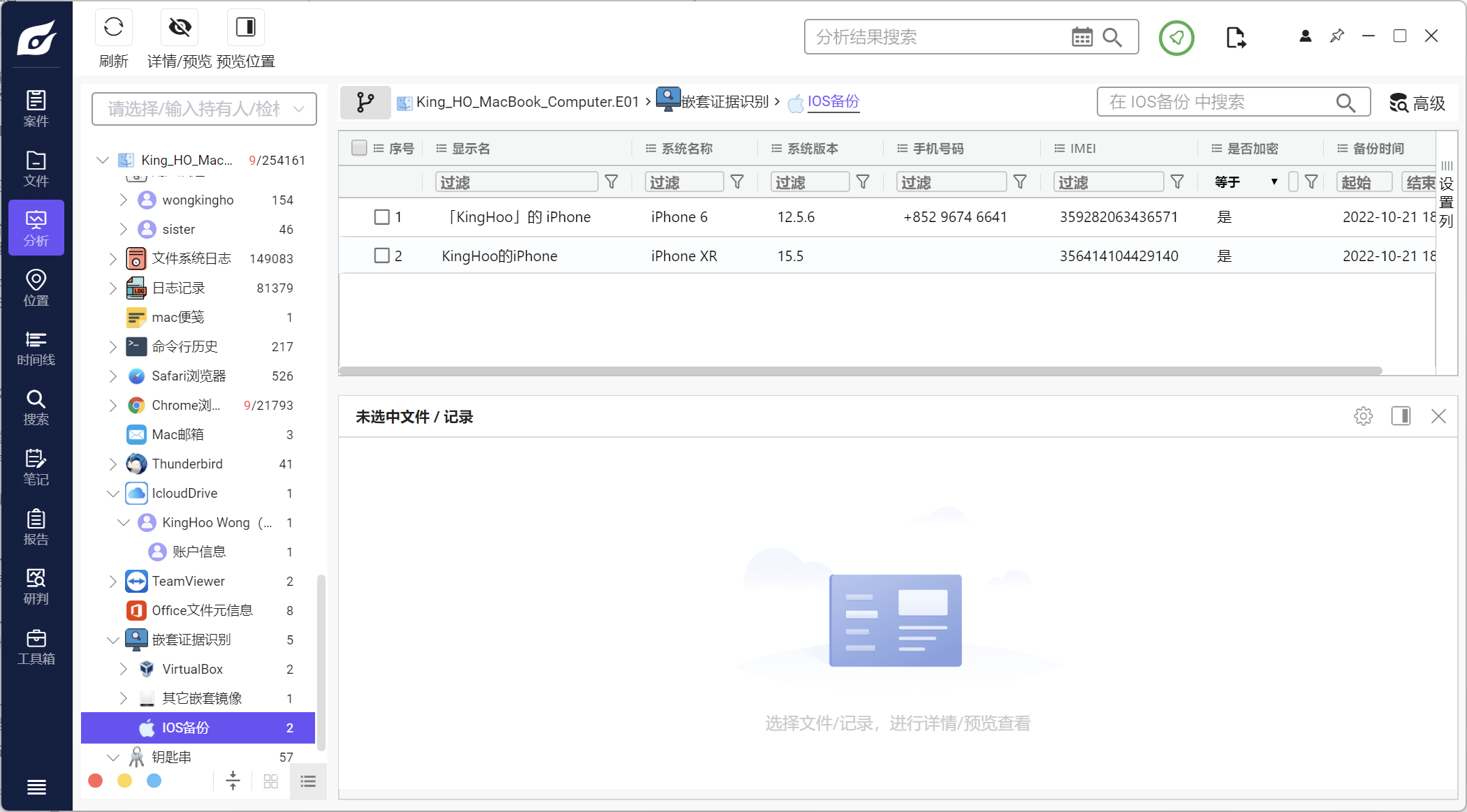Screen dimensions: 1467x812
Task: Toggle the select-all header checkbox
Action: point(359,148)
